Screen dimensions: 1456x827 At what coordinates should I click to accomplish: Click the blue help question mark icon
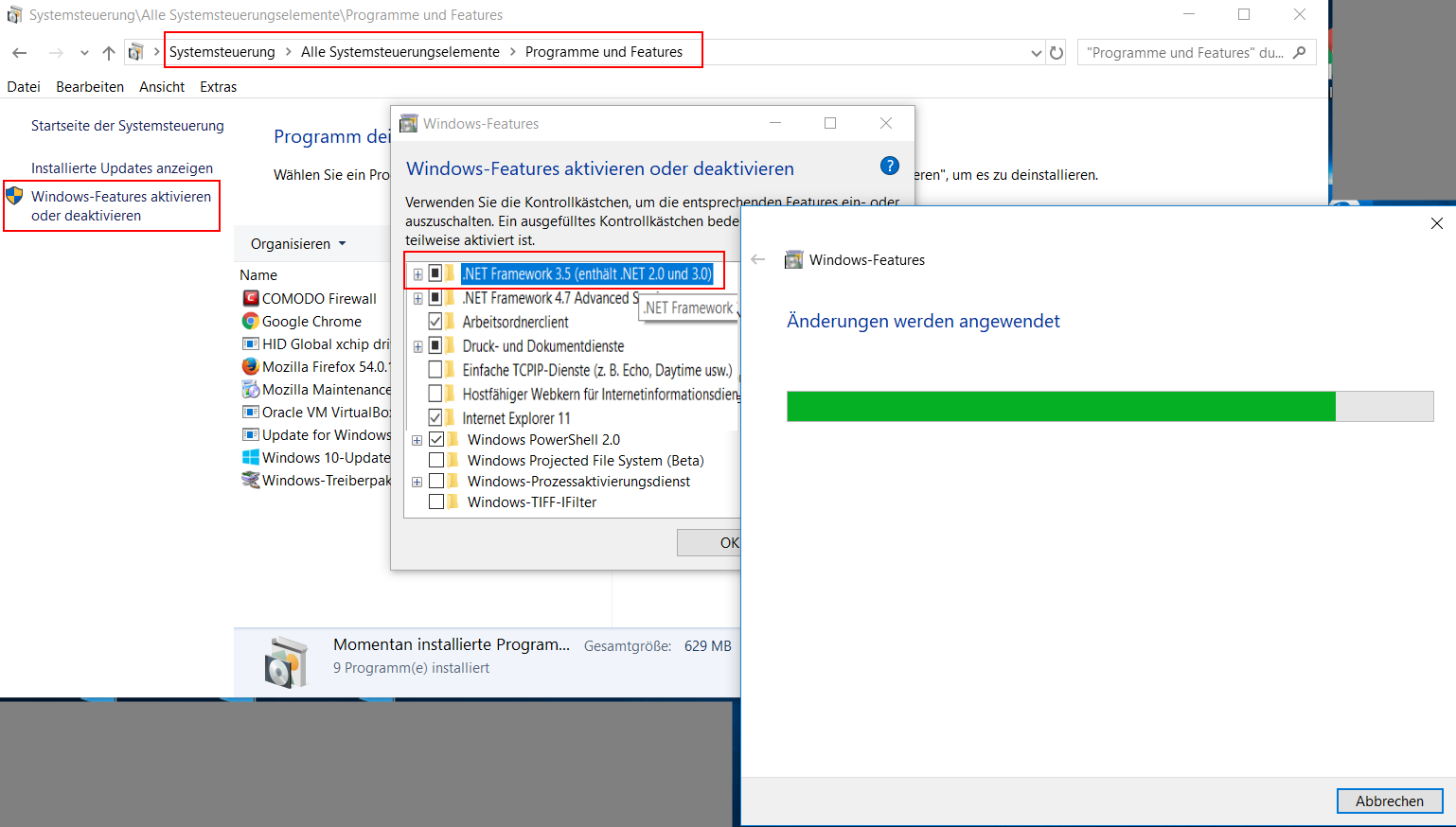(890, 166)
